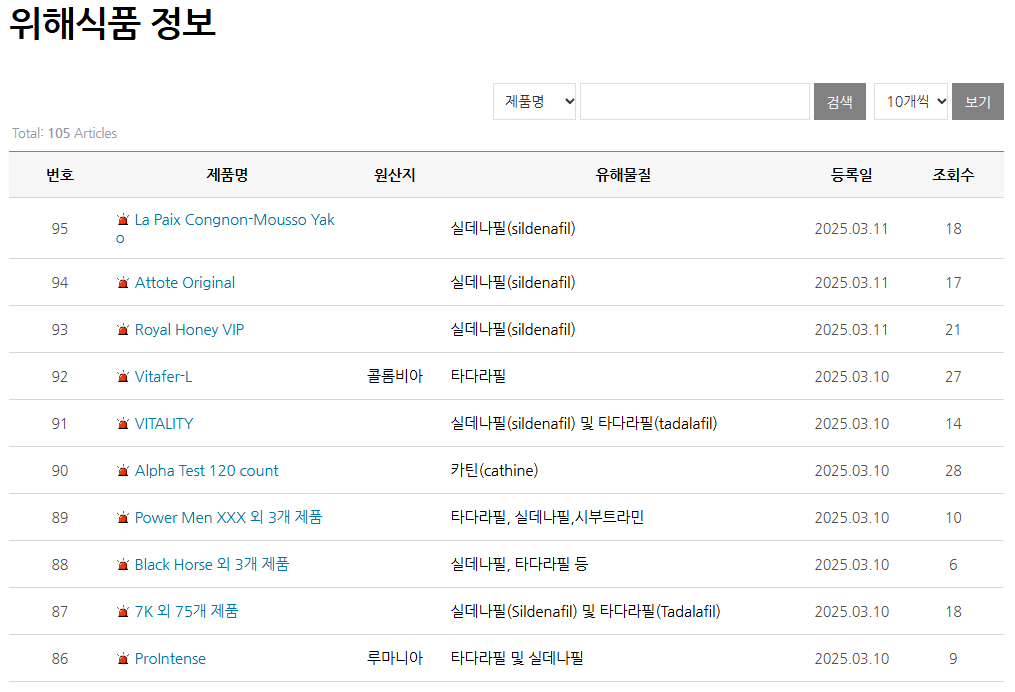Click the 2025.03.10 date in ProIntense row
1015x692 pixels.
click(851, 659)
